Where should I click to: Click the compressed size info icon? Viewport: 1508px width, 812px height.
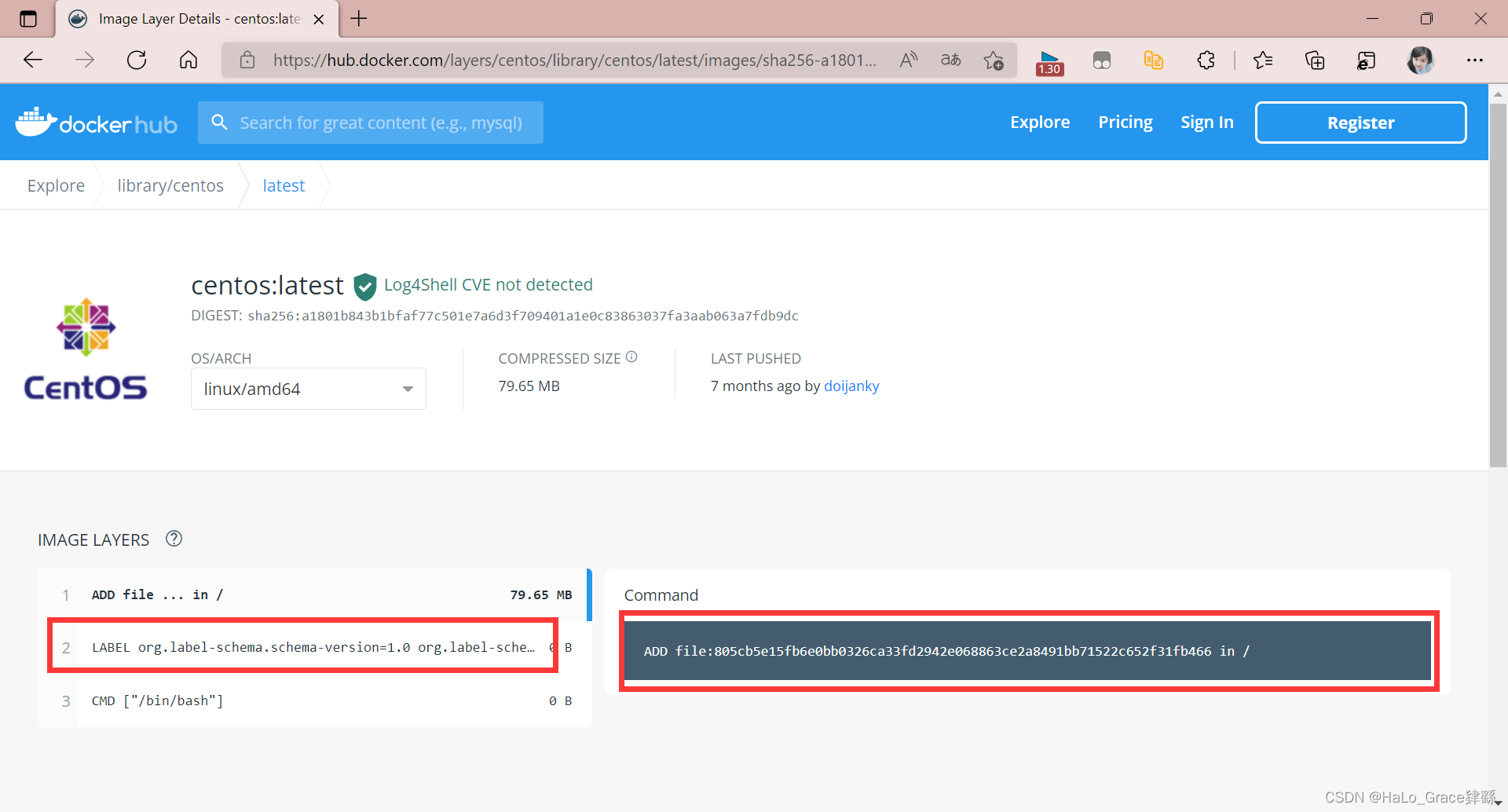pos(631,357)
